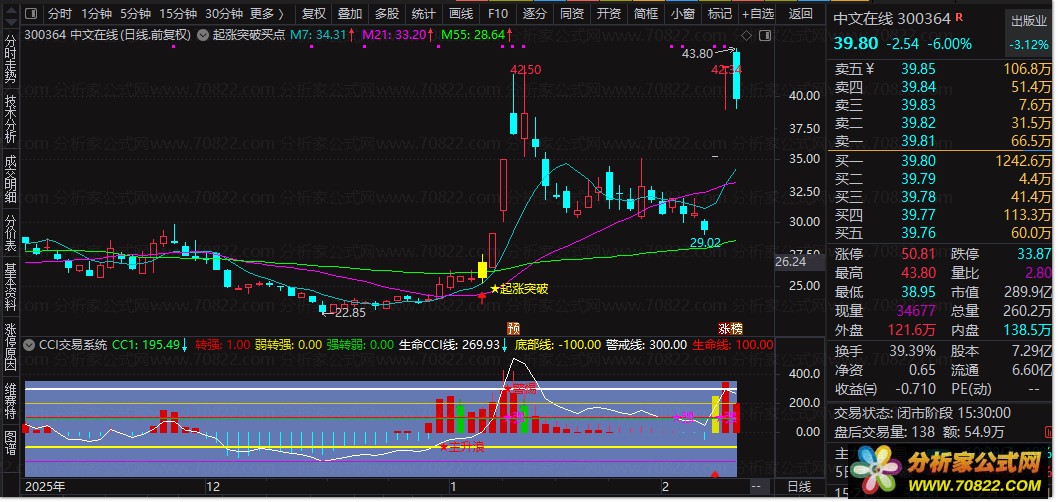Click the 跌停 limit-down price 33.87
Image resolution: width=1058 pixels, height=502 pixels.
click(1034, 254)
